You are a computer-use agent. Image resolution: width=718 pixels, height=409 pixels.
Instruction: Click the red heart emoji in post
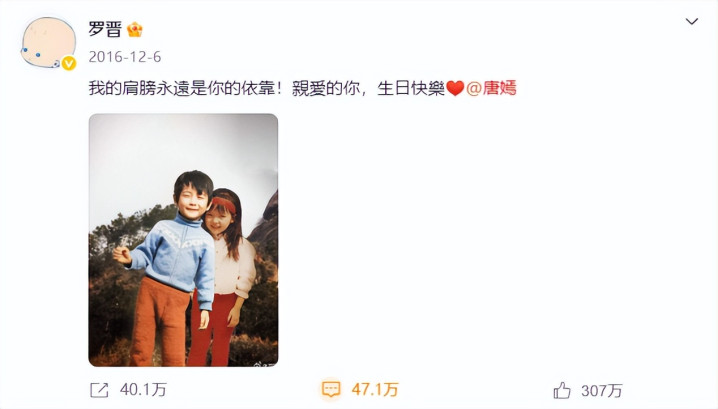click(x=455, y=88)
